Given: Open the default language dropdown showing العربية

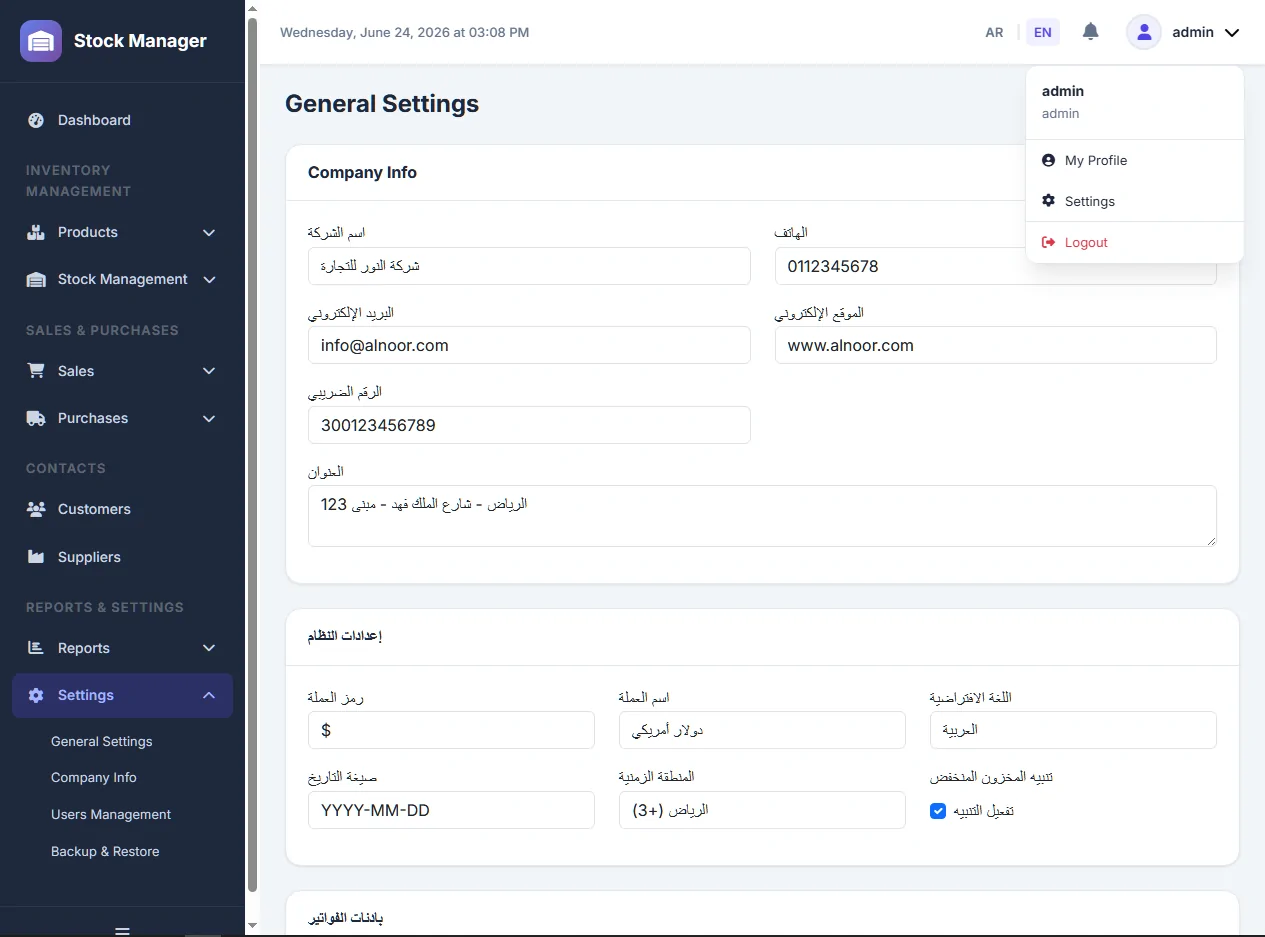Looking at the screenshot, I should [1073, 730].
